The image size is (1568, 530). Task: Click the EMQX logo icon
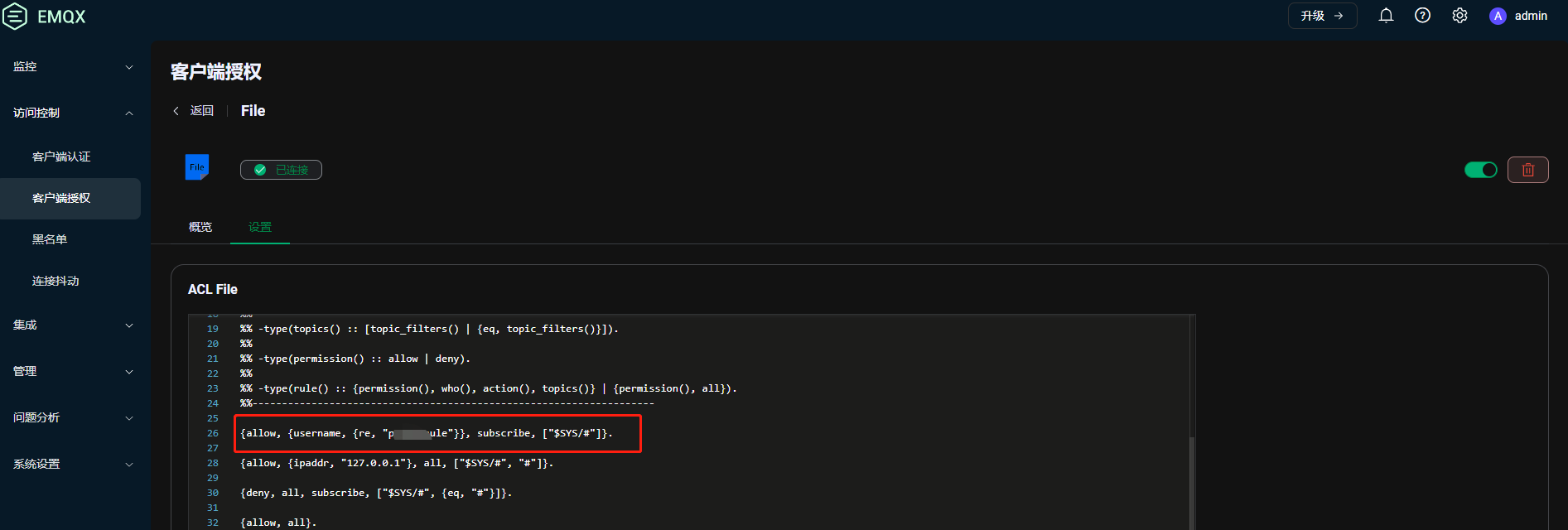14,15
